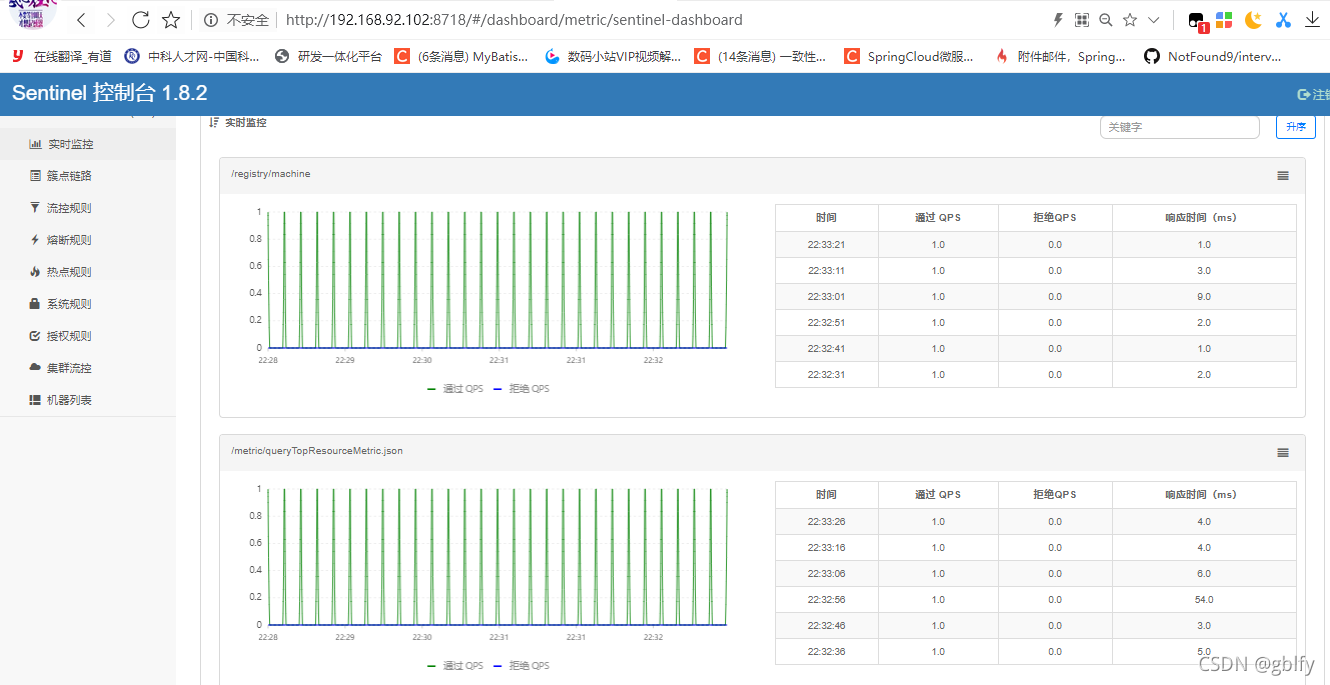The image size is (1330, 685).
Task: Open the site security info icon
Action: pos(211,20)
